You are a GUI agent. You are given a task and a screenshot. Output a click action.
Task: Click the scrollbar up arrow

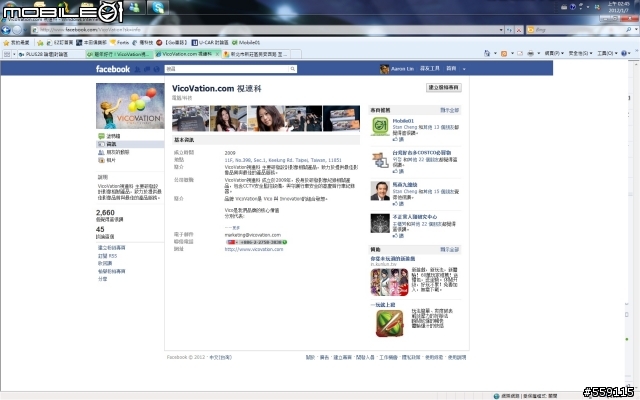coord(636,63)
